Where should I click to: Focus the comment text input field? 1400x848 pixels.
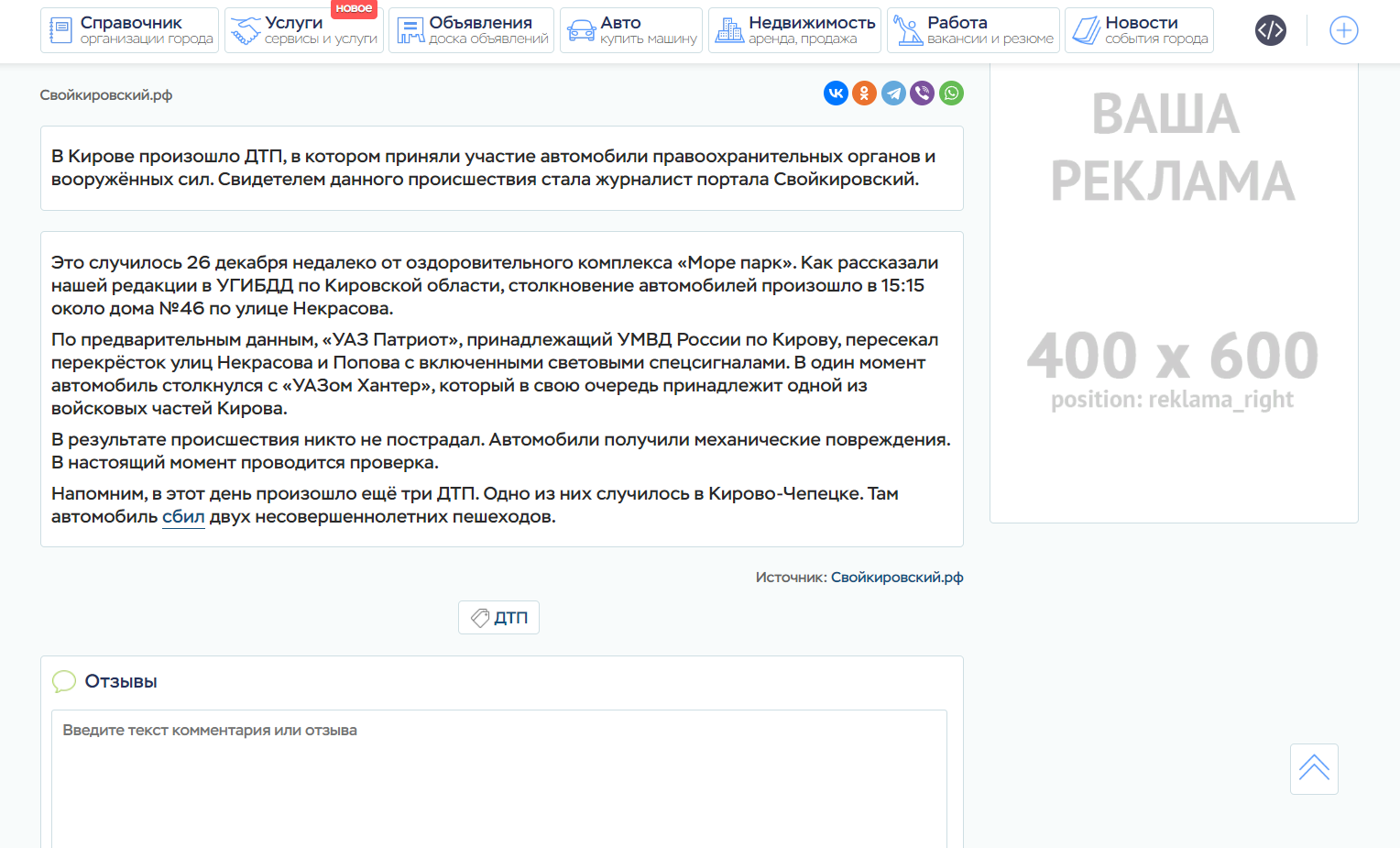[498, 779]
